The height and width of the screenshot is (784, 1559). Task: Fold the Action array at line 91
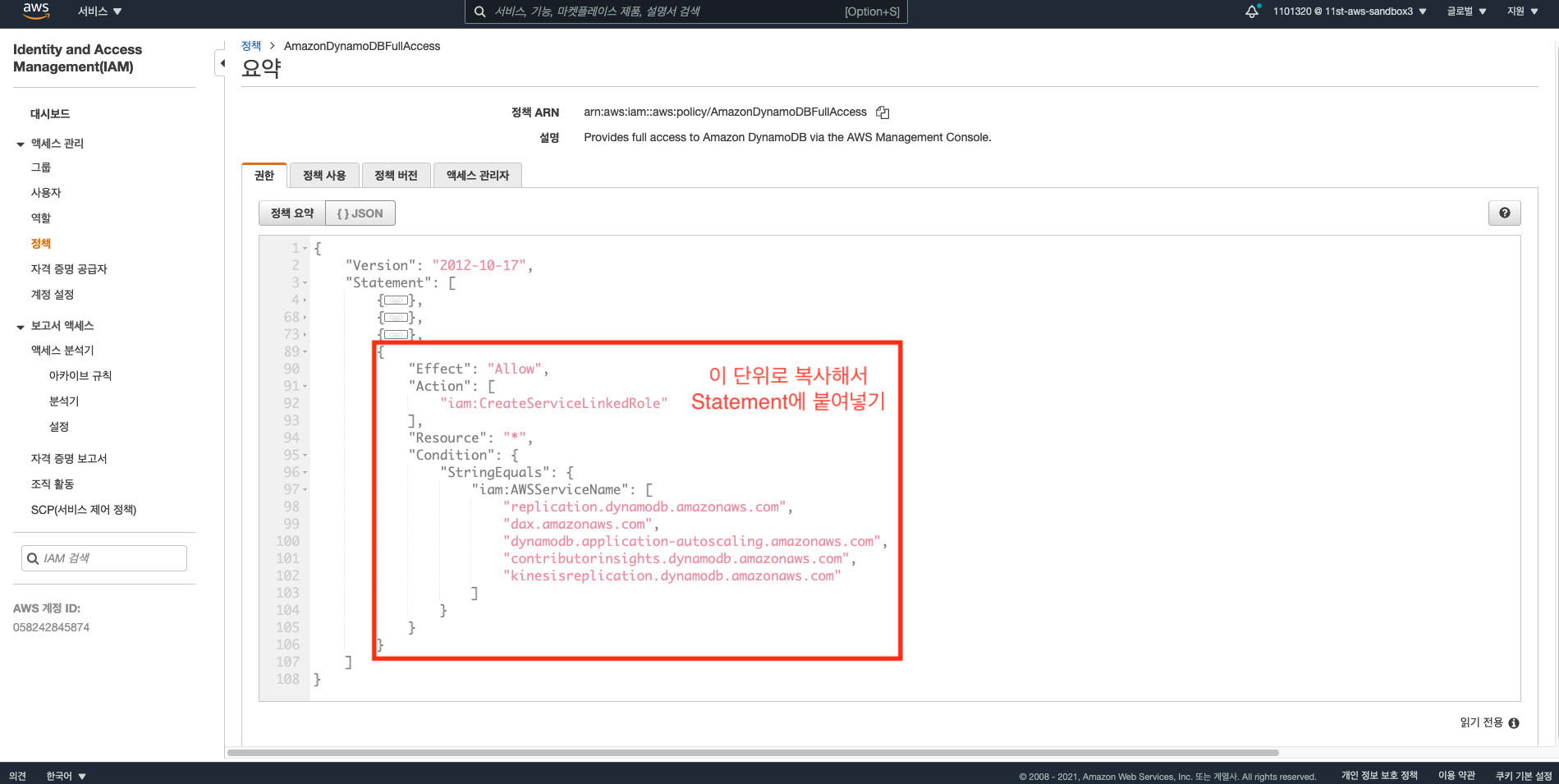coord(305,386)
